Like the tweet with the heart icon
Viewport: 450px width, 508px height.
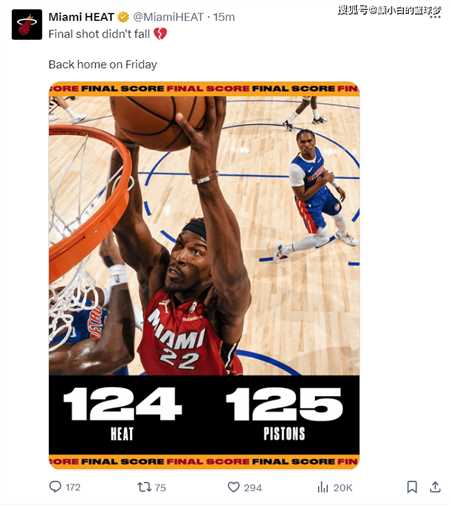click(234, 487)
